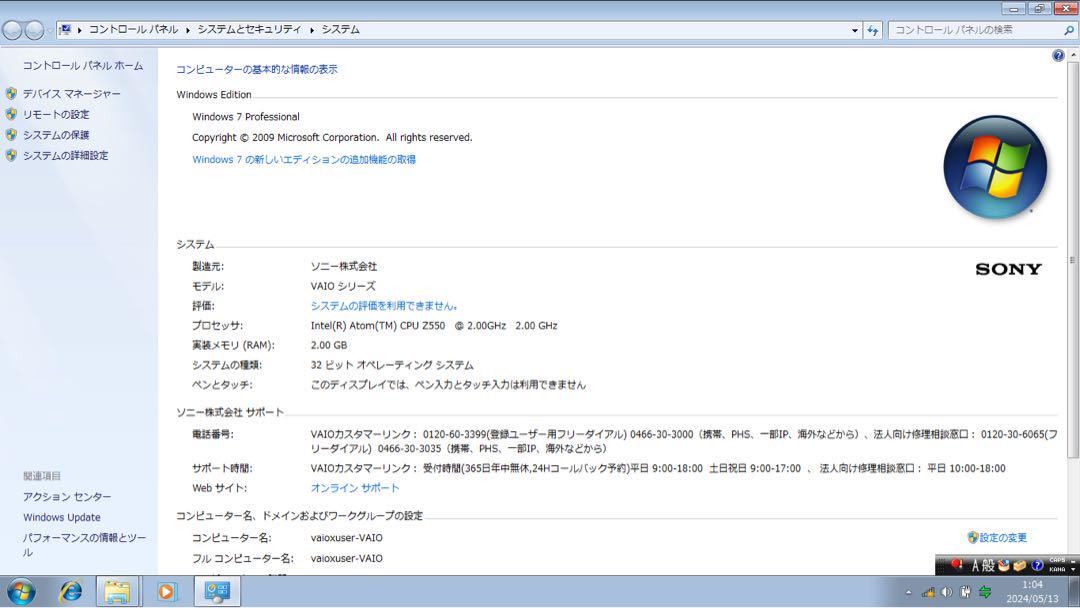
Task: Open Windows Explorer folder in taskbar
Action: [x=118, y=591]
